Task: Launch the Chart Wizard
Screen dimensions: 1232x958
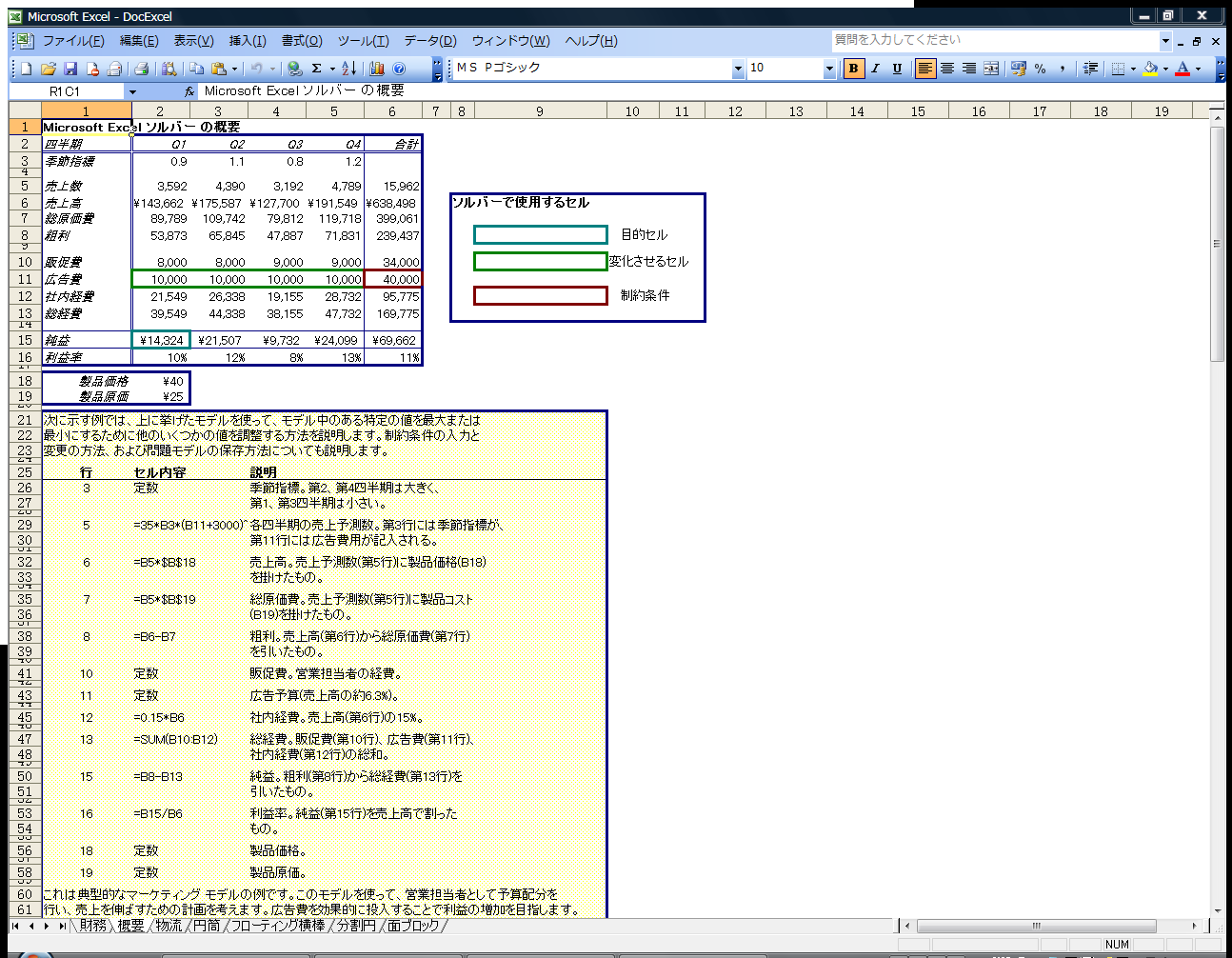Action: [x=377, y=69]
